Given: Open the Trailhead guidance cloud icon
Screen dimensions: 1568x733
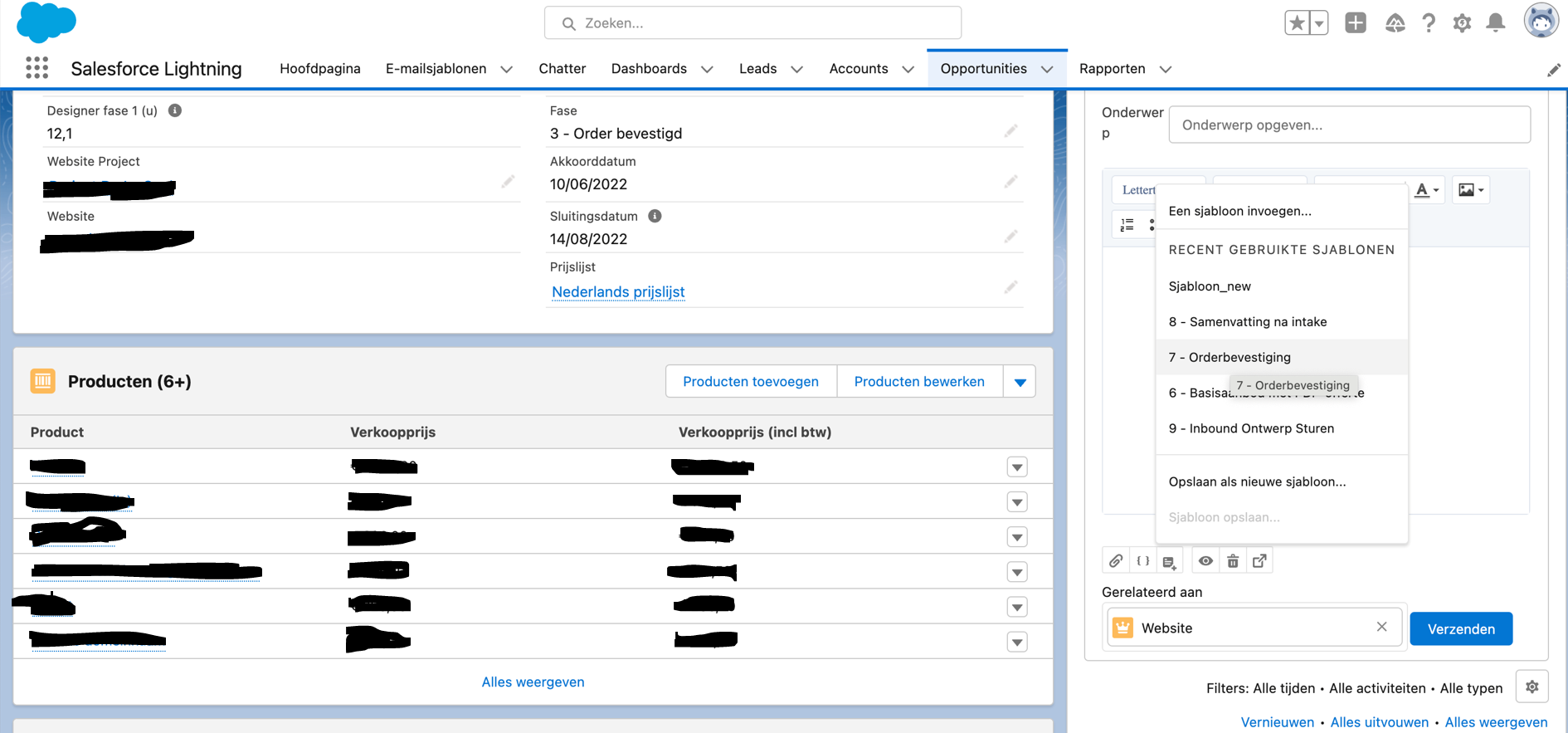Looking at the screenshot, I should 1395,23.
